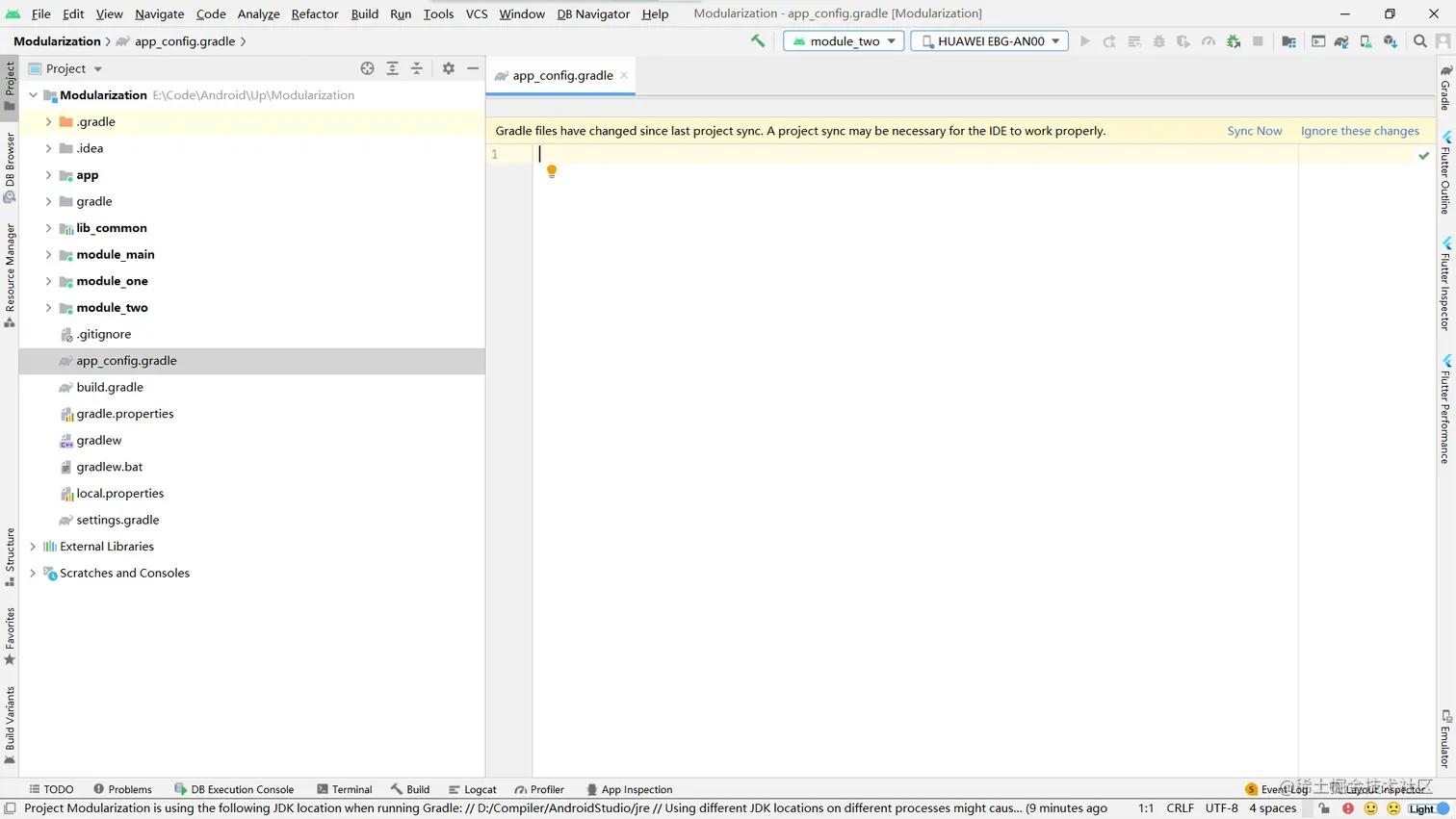Click Apply Changes and Restart Activity icon

point(1109,41)
